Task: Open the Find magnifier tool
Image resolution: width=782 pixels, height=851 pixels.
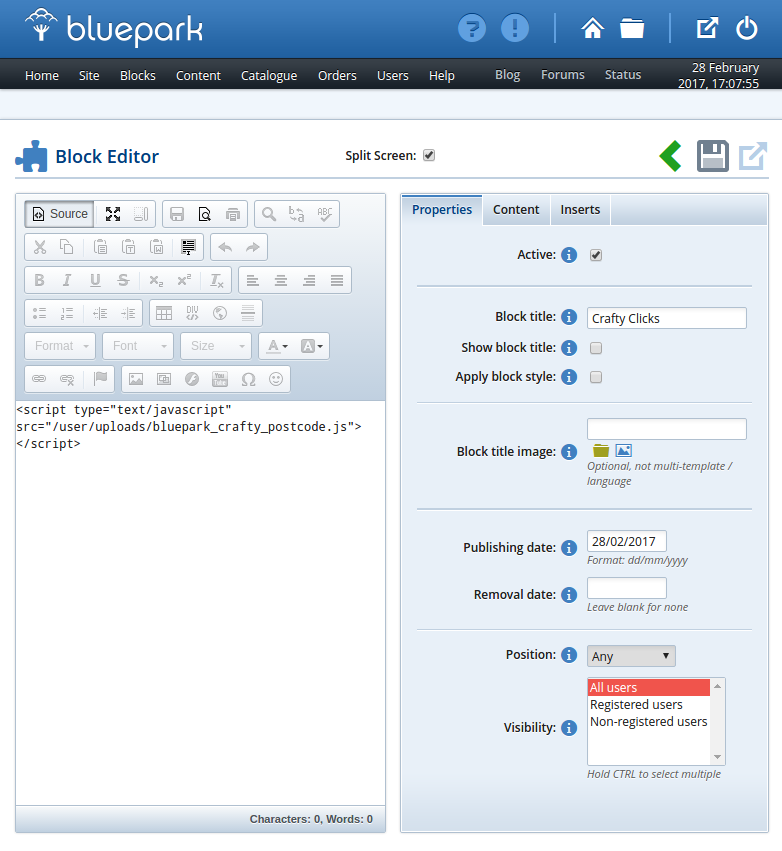Action: click(x=269, y=214)
